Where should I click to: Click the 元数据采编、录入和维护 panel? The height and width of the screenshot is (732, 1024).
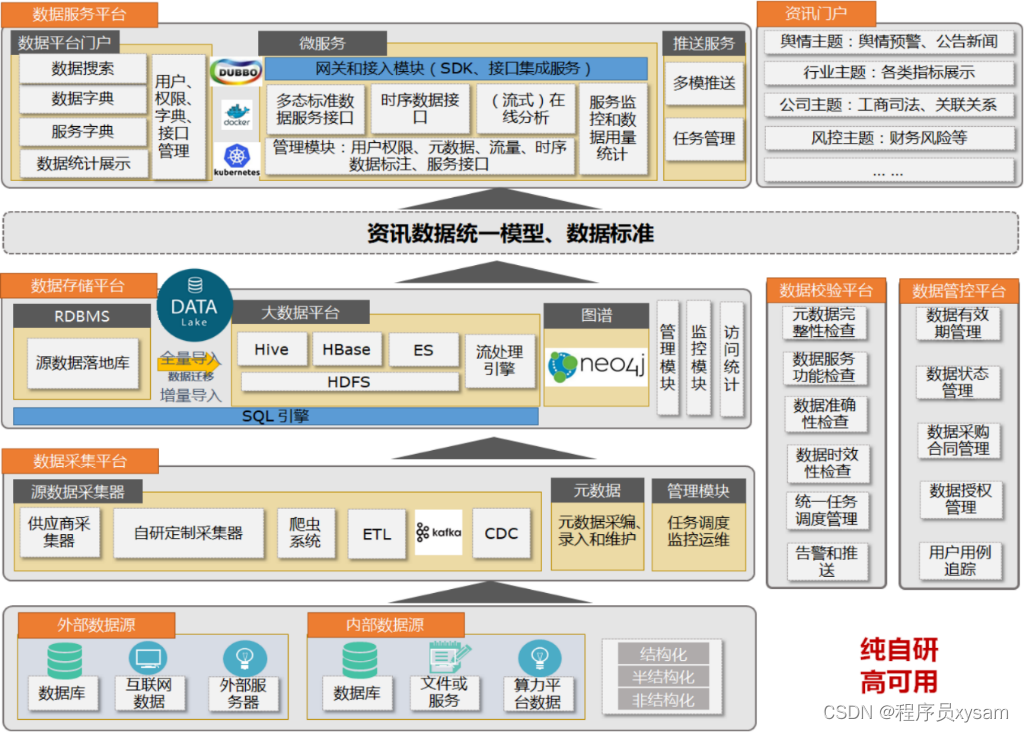[598, 535]
